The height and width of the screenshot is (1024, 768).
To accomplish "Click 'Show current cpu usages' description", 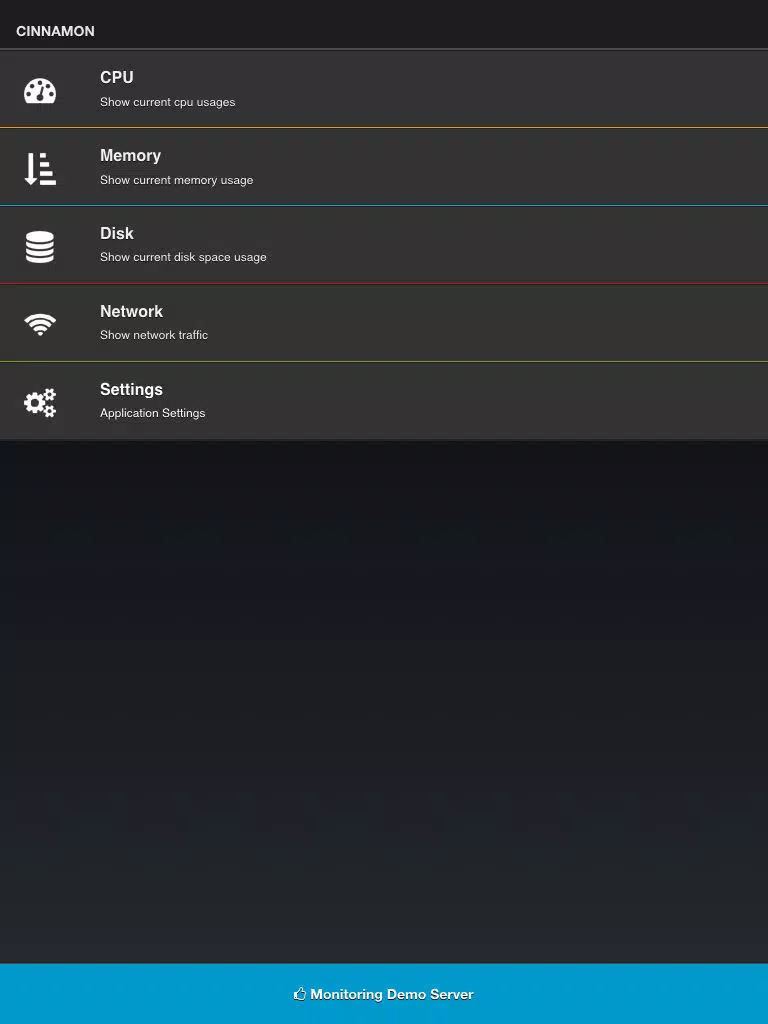I will tap(168, 102).
